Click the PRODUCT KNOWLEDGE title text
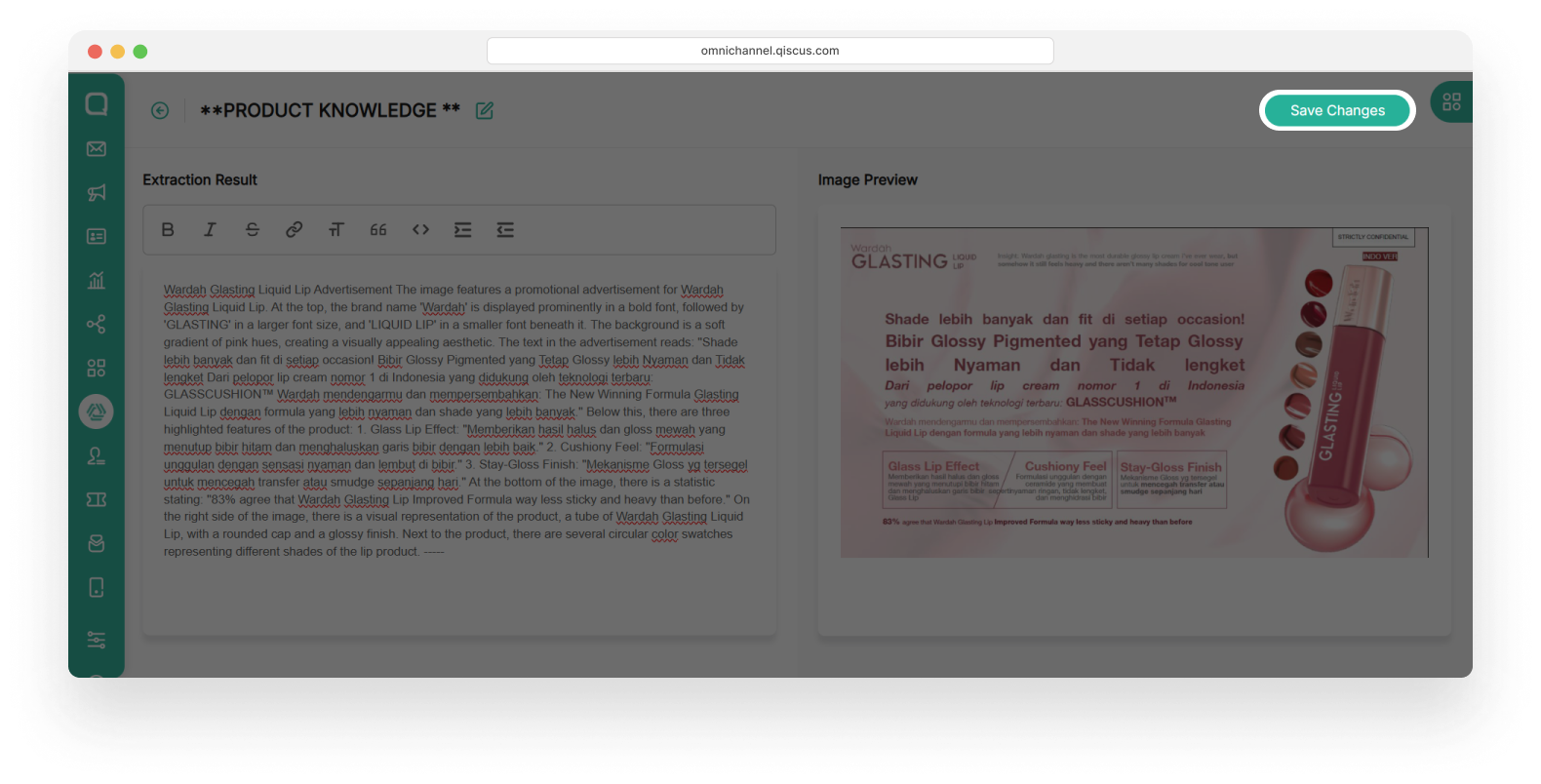The width and height of the screenshot is (1541, 784). (330, 110)
